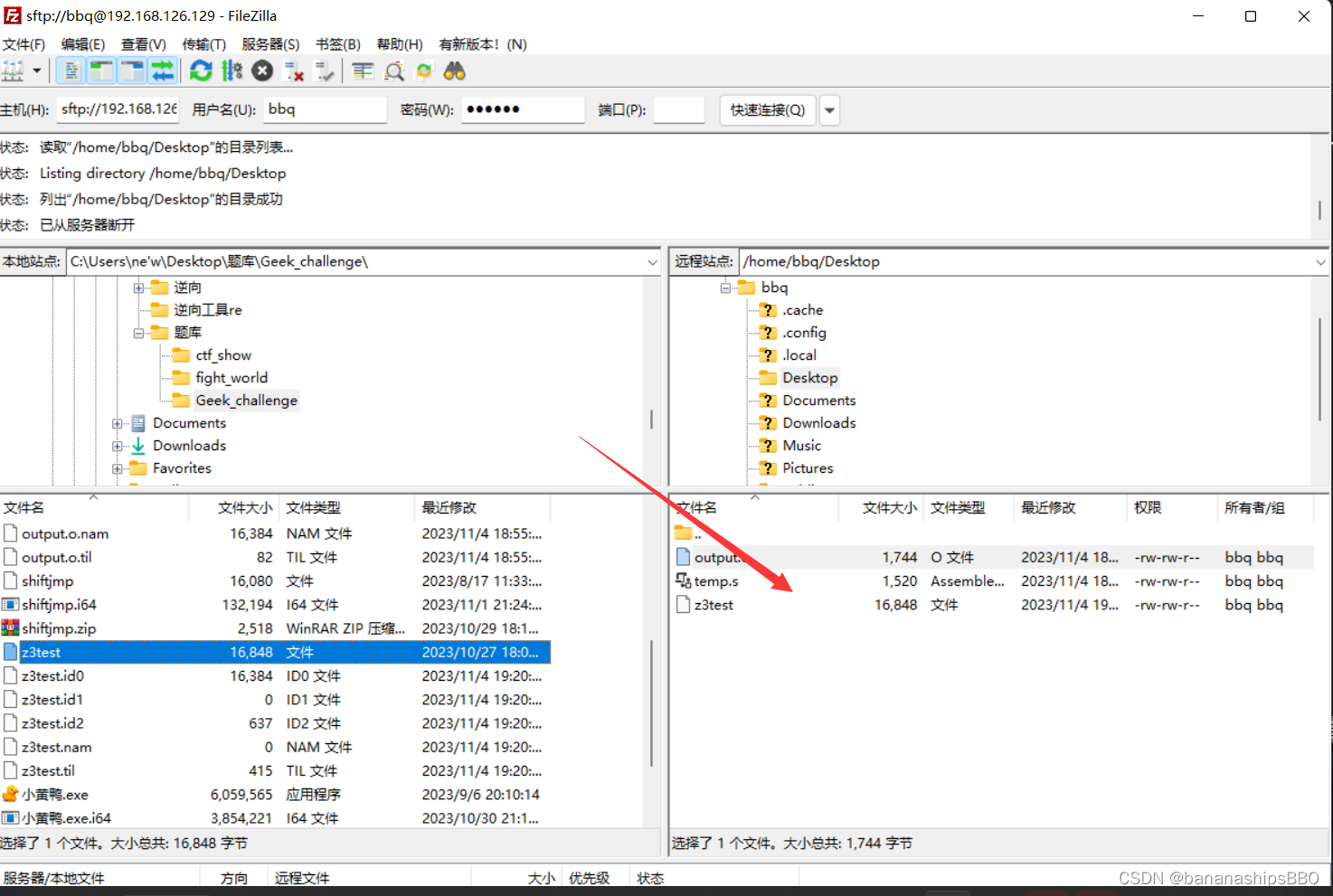Toggle processing of the transfer queue
Viewport: 1333px width, 896px height.
tap(232, 71)
